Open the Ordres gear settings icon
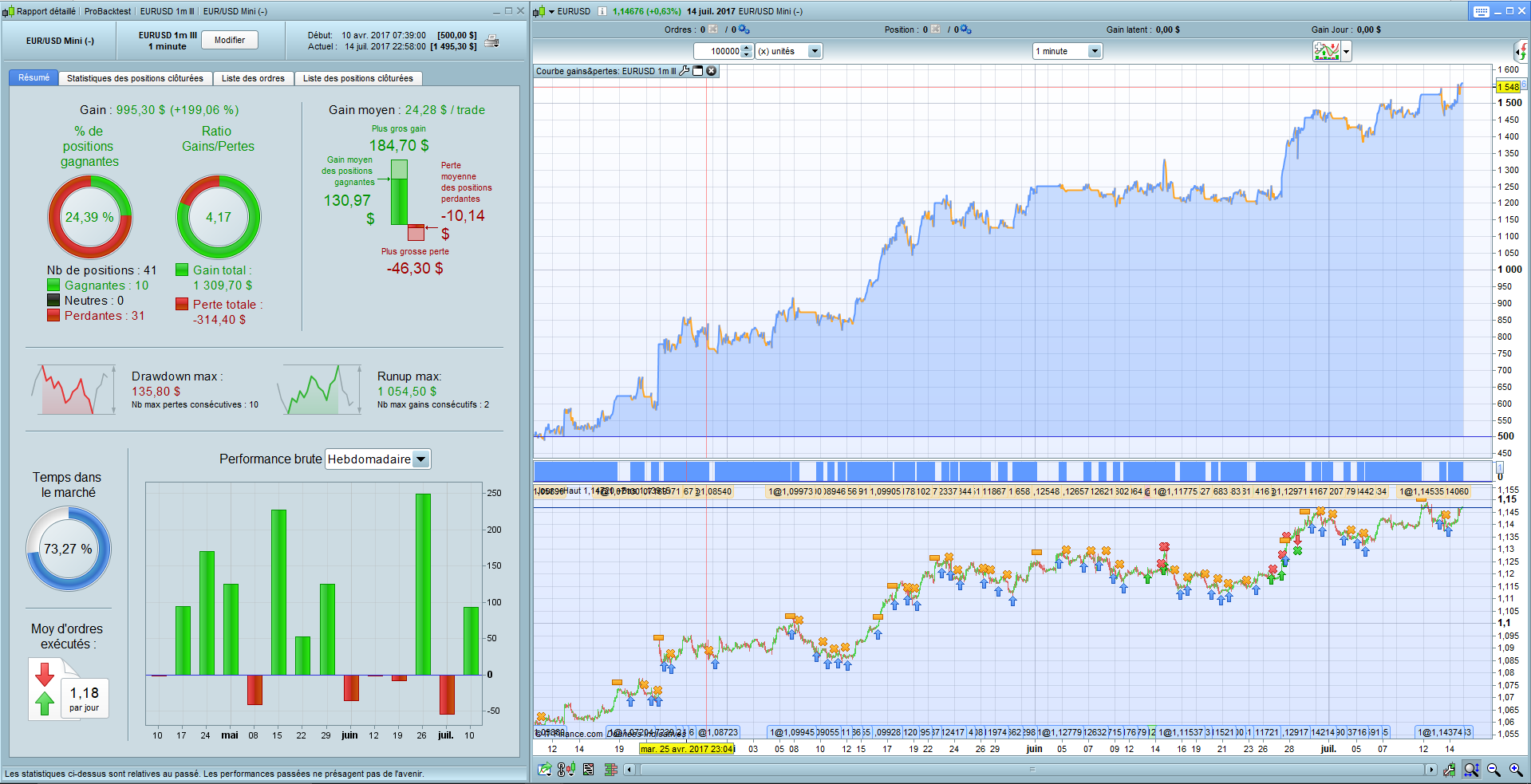The image size is (1531, 784). pyautogui.click(x=744, y=30)
